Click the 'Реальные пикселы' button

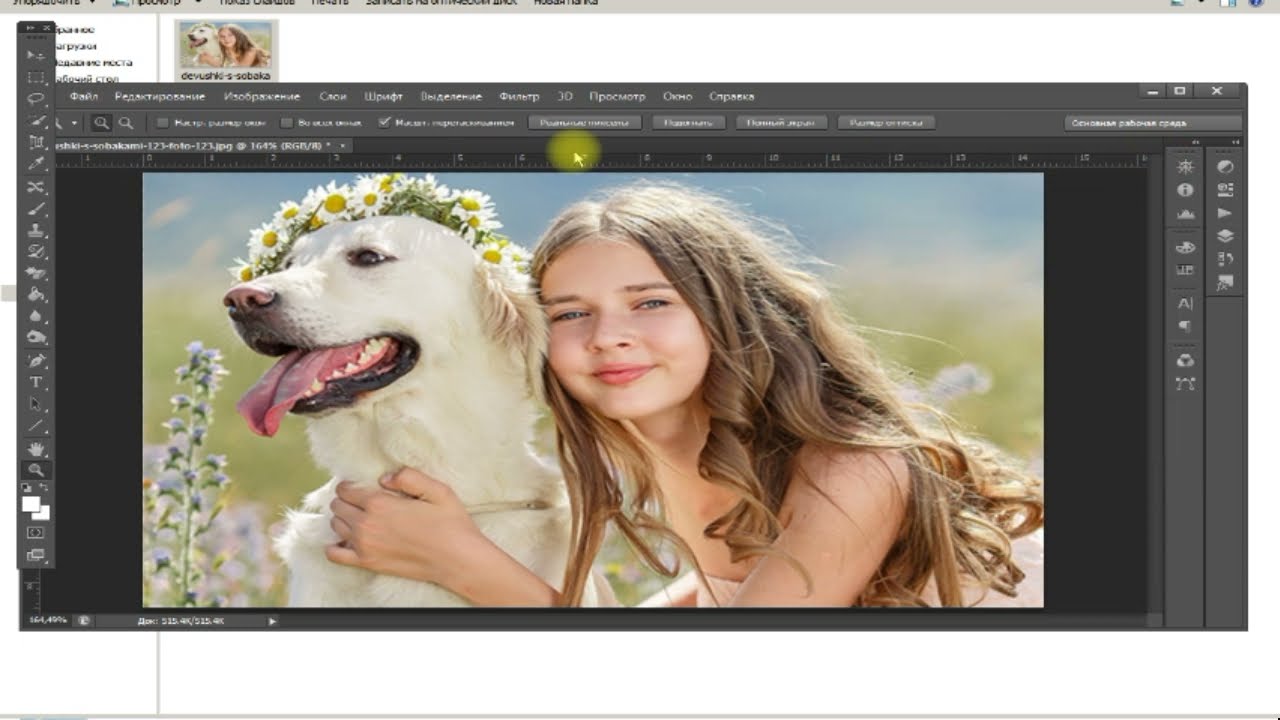tap(585, 123)
